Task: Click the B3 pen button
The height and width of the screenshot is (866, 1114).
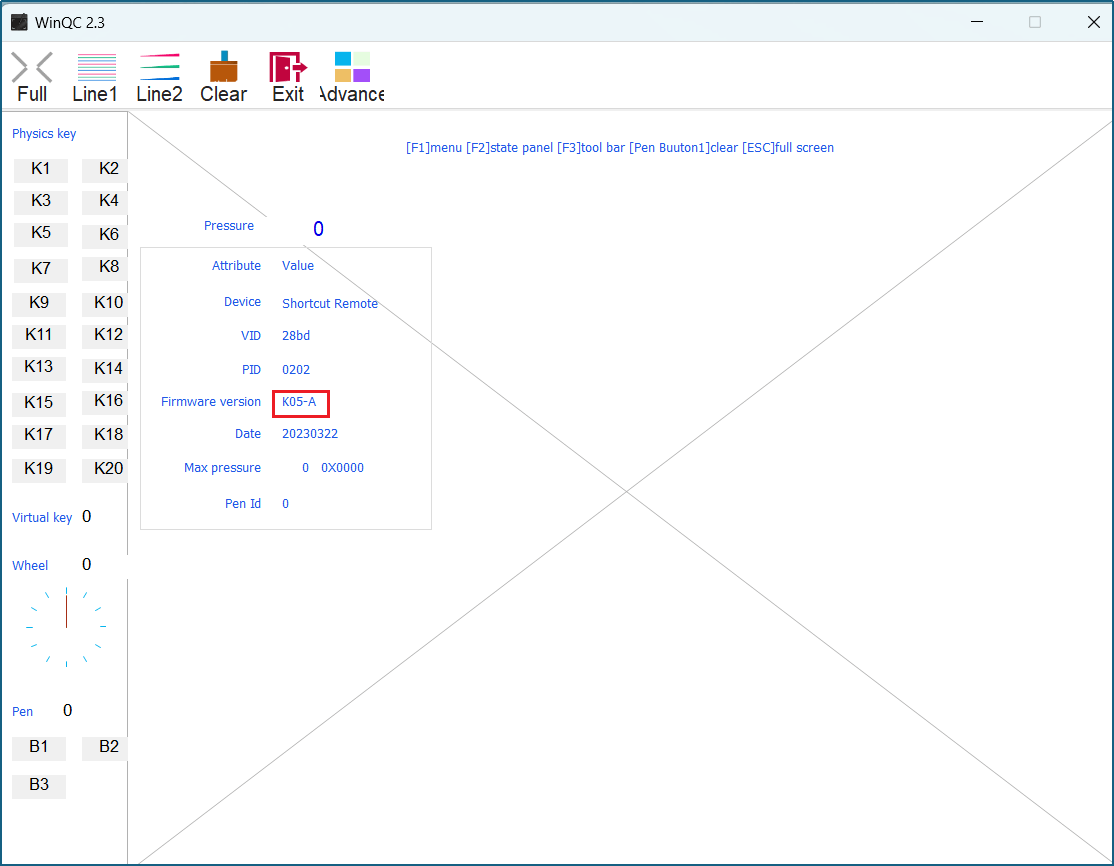Action: (39, 785)
